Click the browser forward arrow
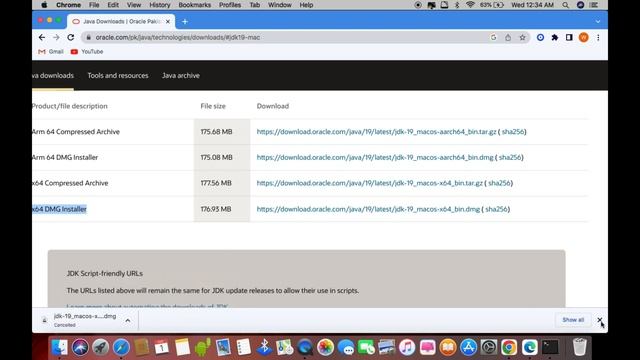 [56, 37]
